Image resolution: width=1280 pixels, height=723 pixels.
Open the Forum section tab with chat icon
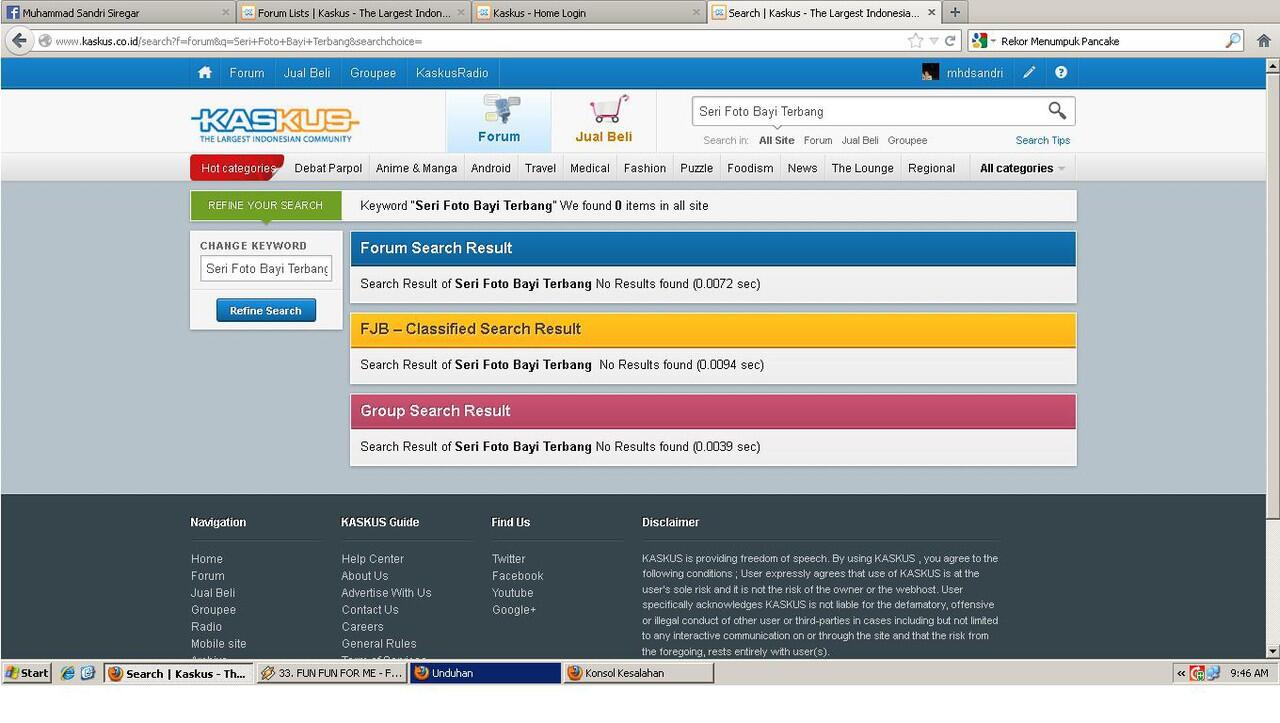[x=498, y=121]
